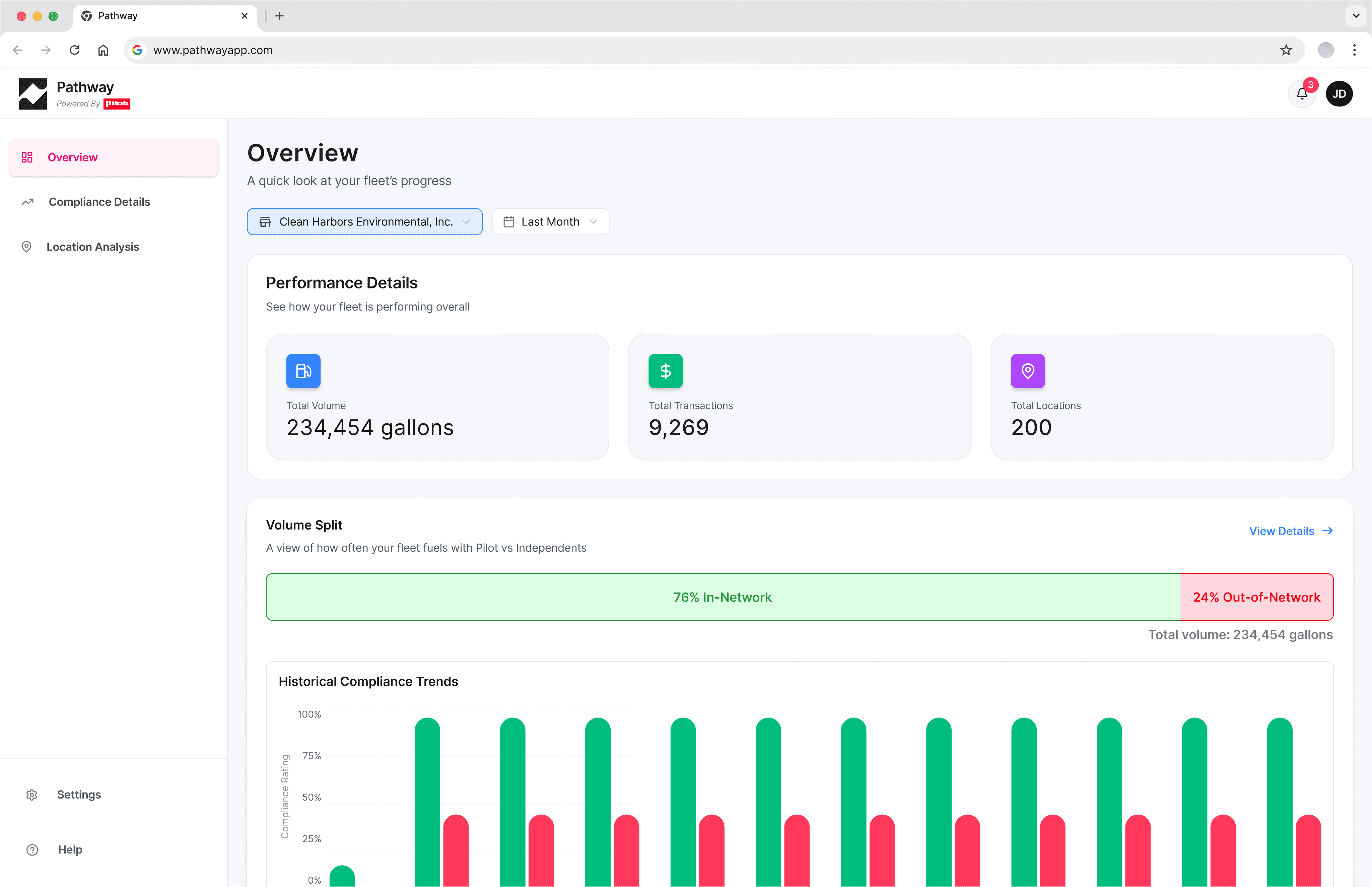The image size is (1372, 887).
Task: Click the green dollar transactions icon
Action: pos(665,371)
